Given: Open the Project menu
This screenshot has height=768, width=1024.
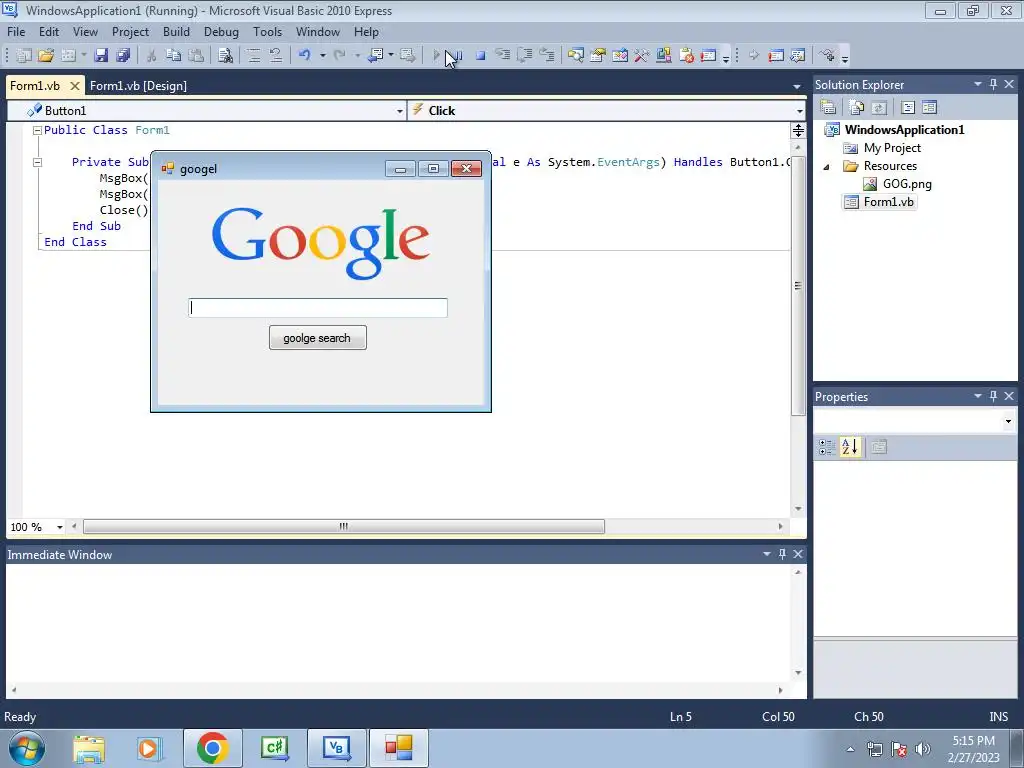Looking at the screenshot, I should pos(130,31).
